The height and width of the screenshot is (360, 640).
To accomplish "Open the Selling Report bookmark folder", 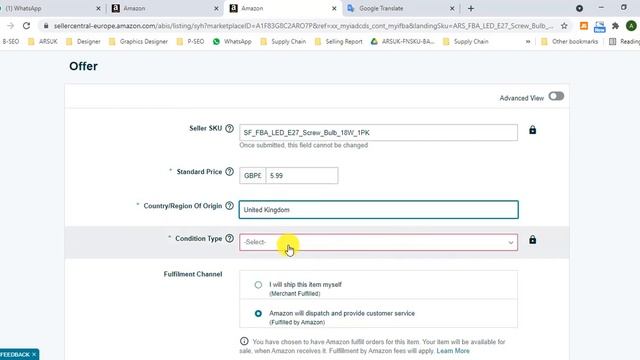I will (338, 42).
